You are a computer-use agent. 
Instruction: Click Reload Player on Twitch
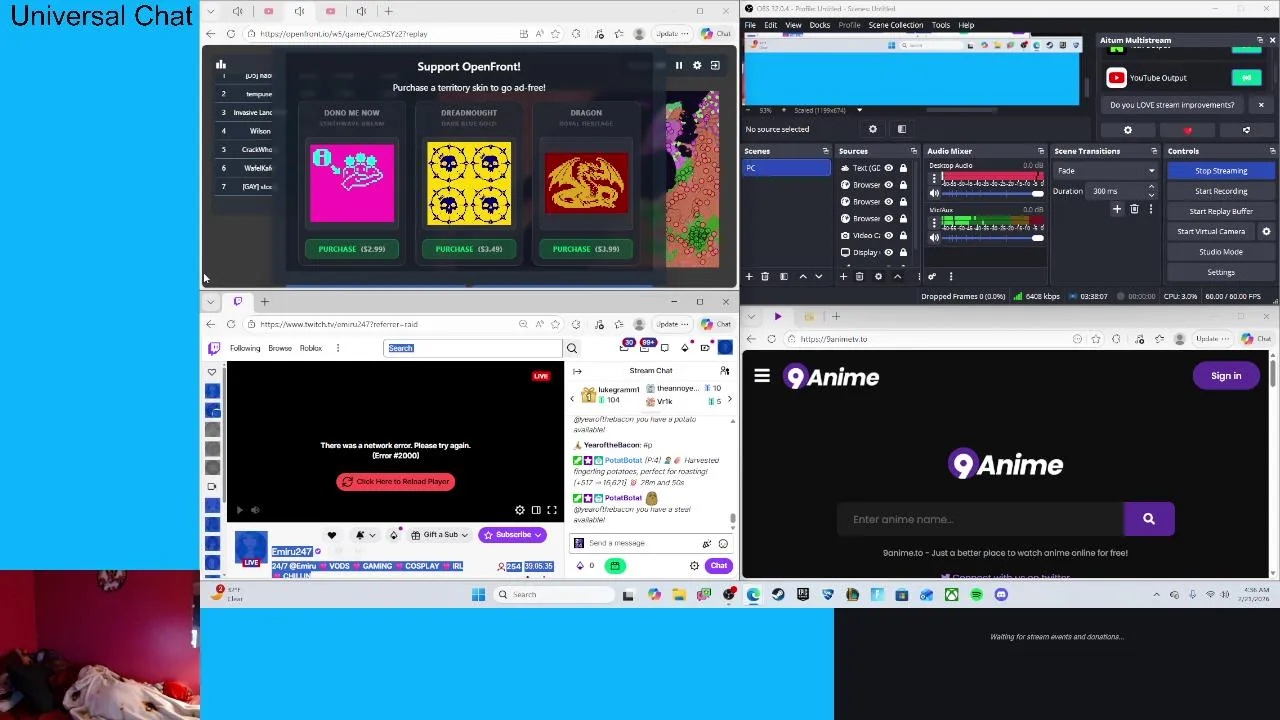coord(396,482)
